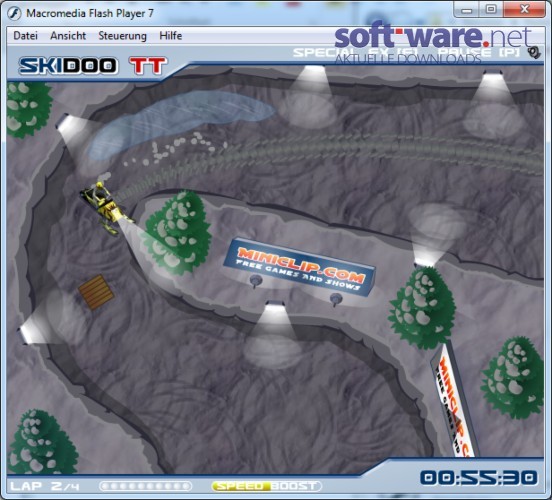The height and width of the screenshot is (500, 552).
Task: Toggle Special FX option
Action: (x=356, y=53)
